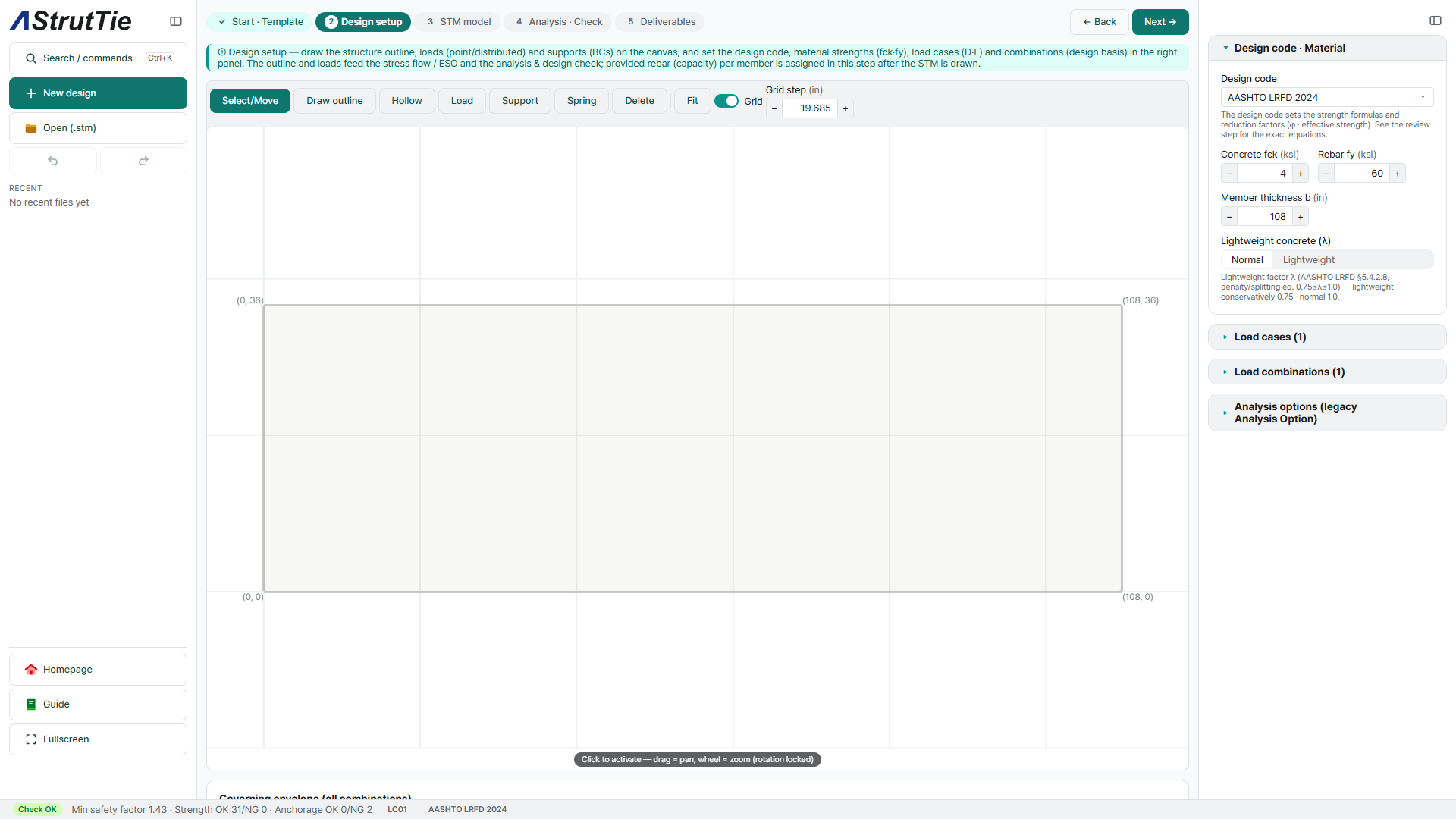
Task: Select the Load tool
Action: click(x=462, y=101)
